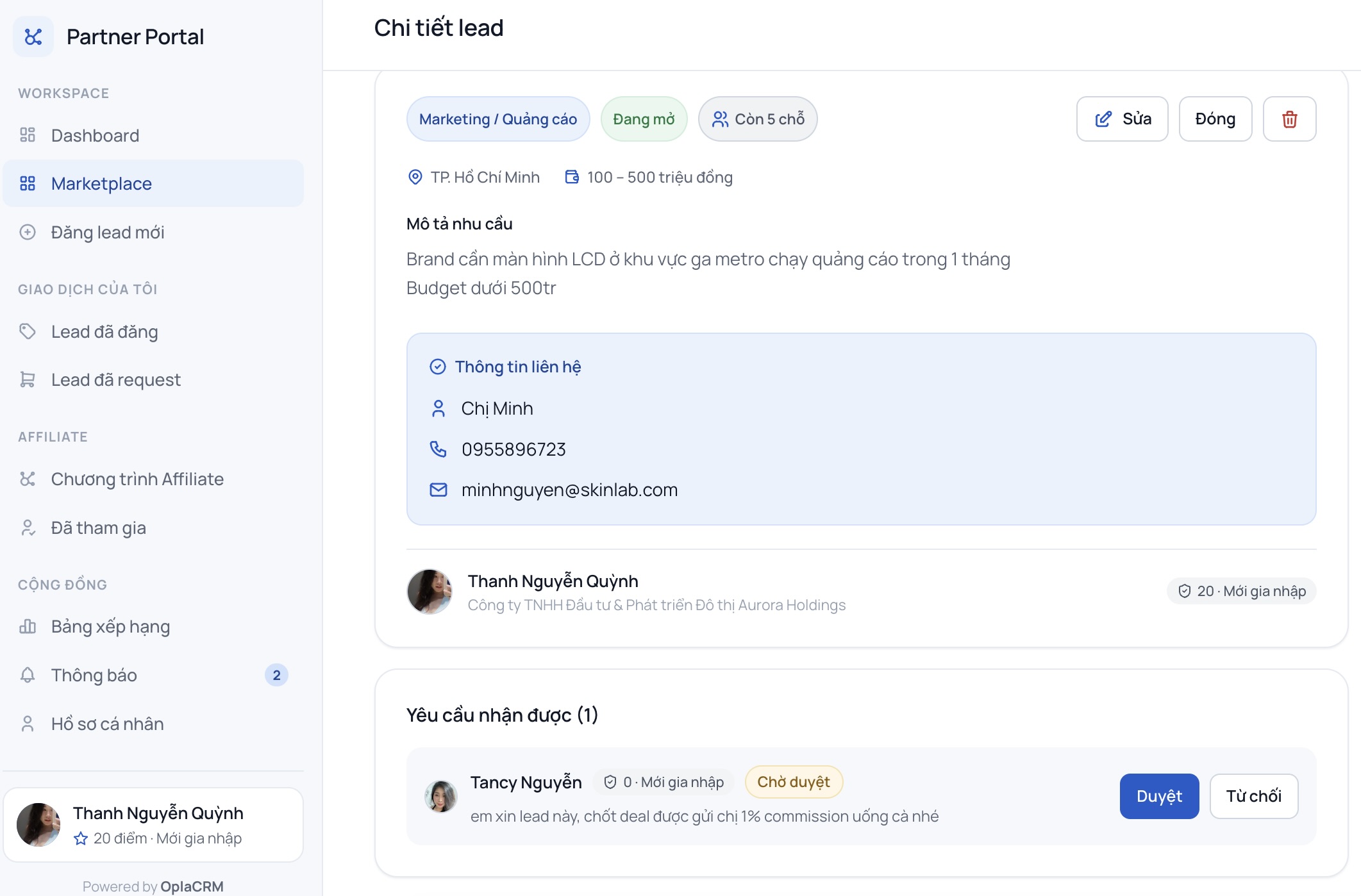Click the minhnguyen@skinlab.com email address
This screenshot has width=1361, height=896.
(x=569, y=490)
